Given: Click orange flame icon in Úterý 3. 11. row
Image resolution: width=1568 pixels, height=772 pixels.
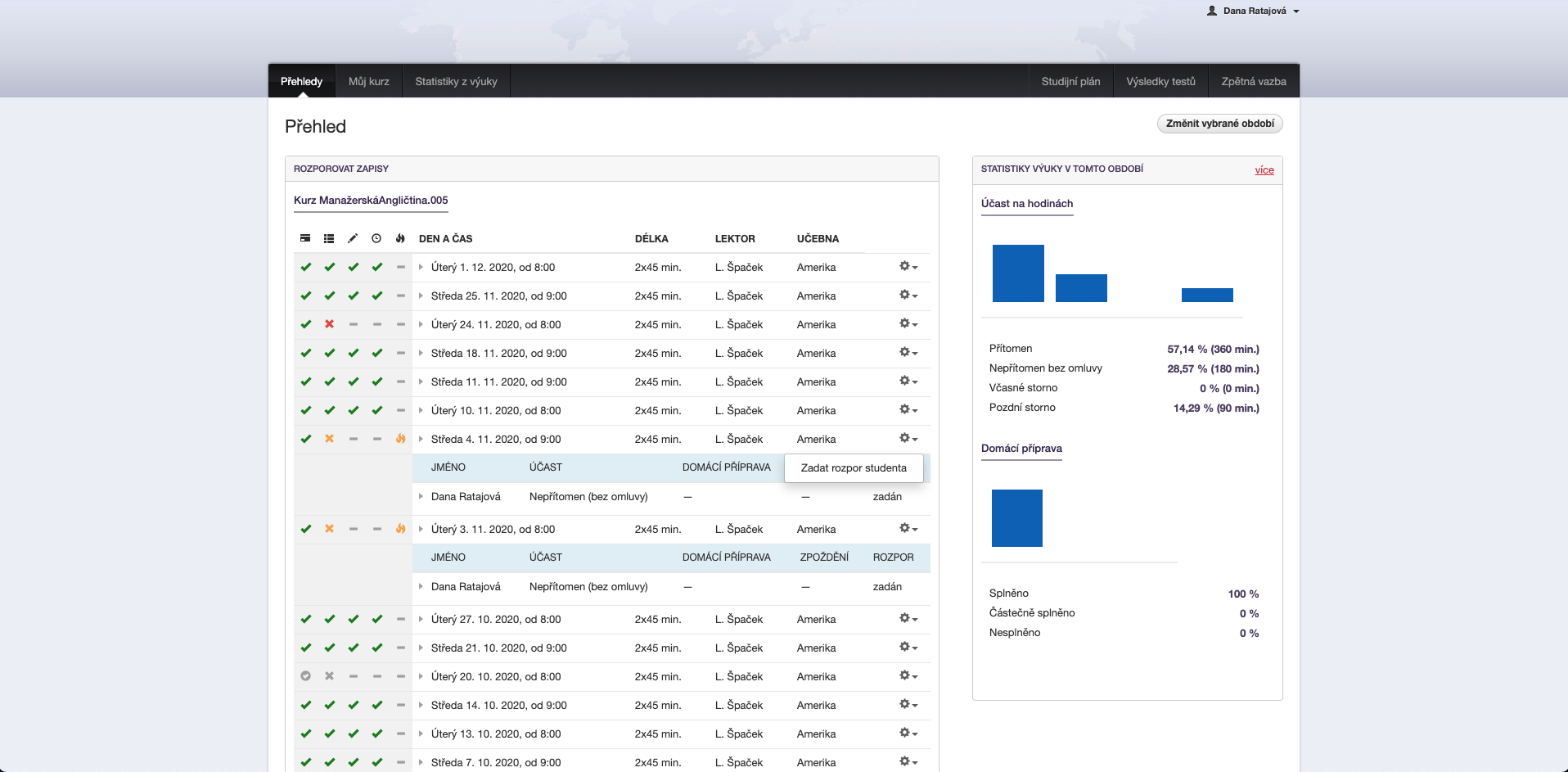Looking at the screenshot, I should click(x=400, y=529).
